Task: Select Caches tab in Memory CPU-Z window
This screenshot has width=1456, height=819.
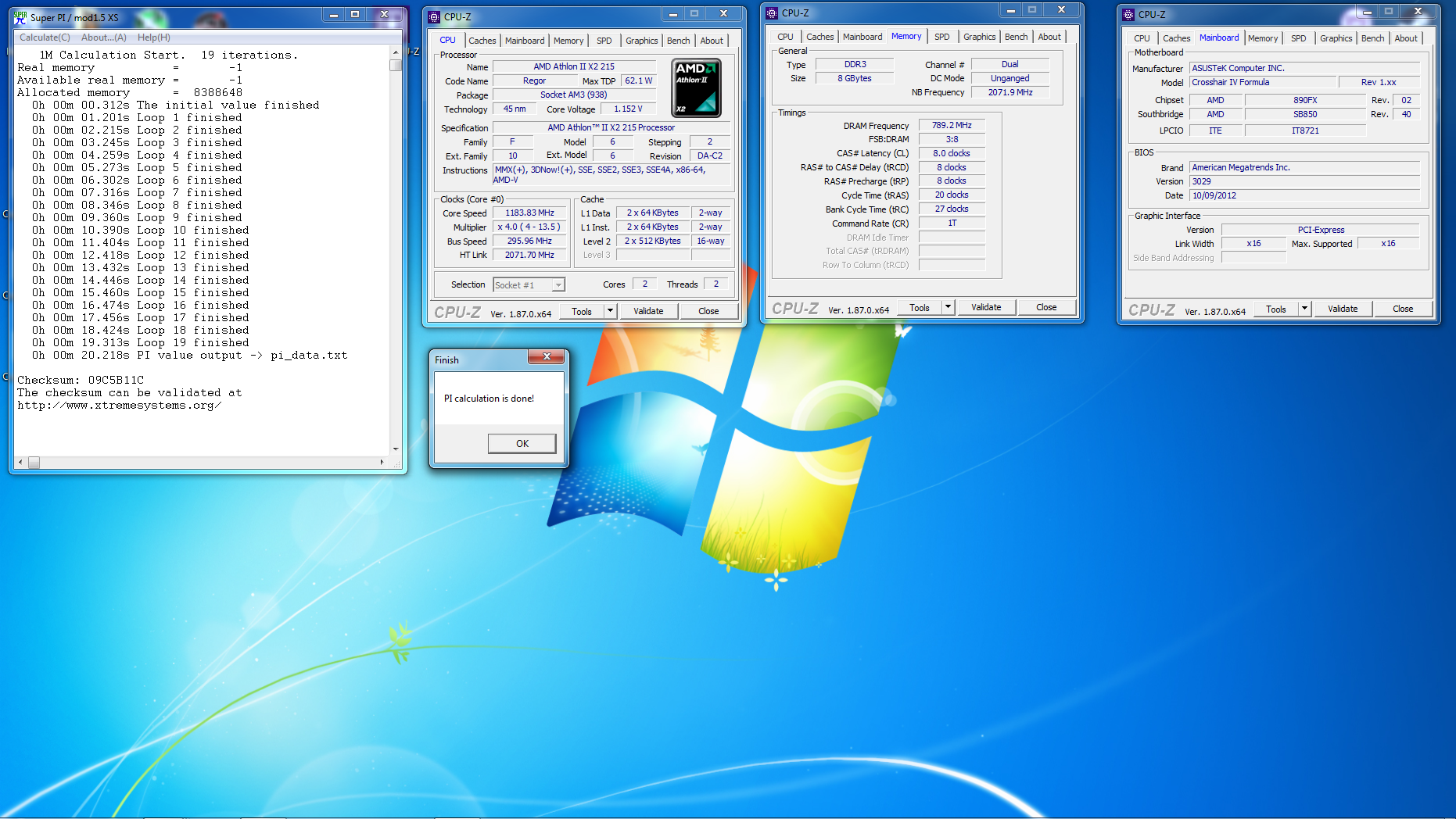Action: (x=820, y=37)
